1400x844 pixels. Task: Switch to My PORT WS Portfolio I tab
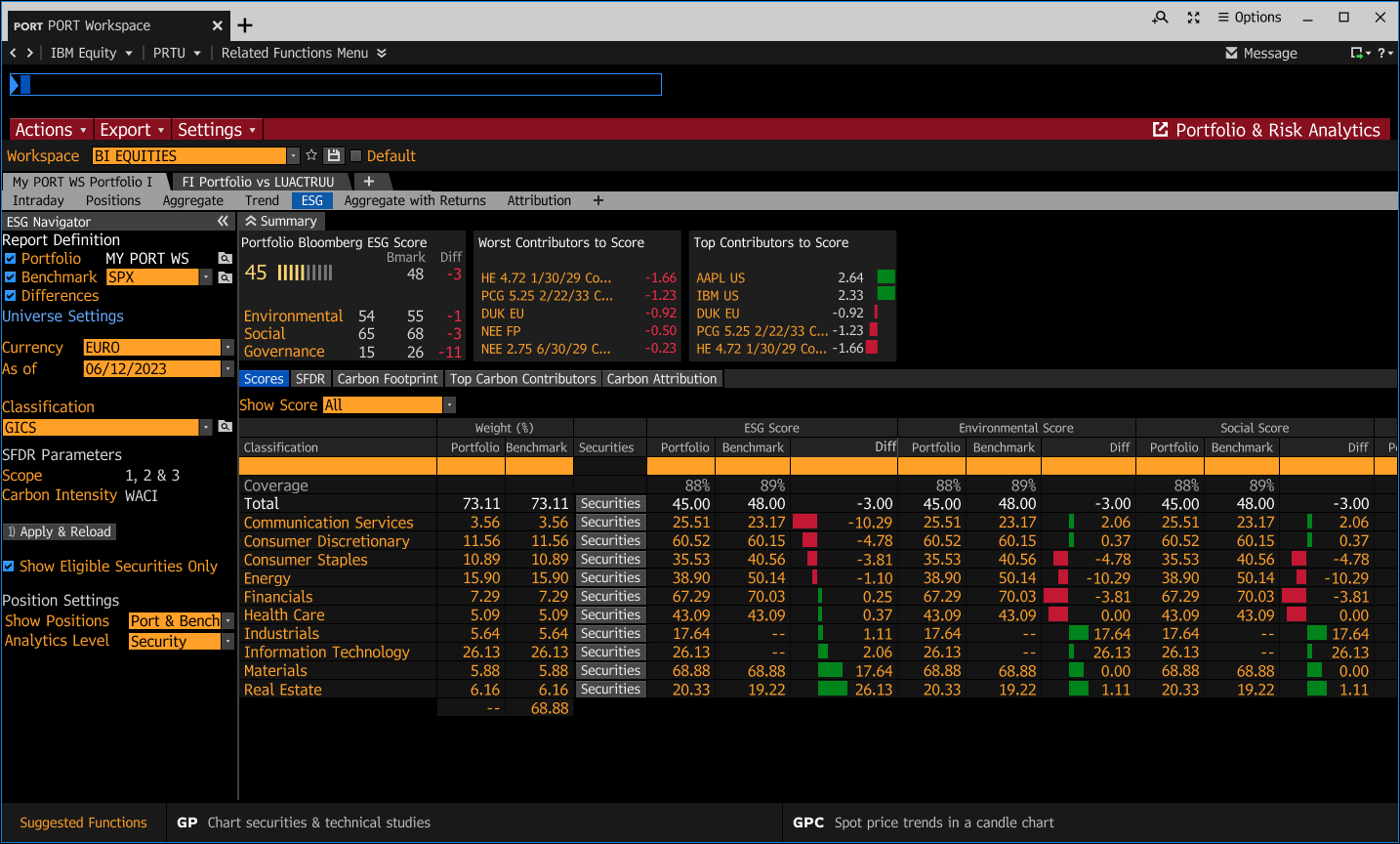[x=83, y=182]
